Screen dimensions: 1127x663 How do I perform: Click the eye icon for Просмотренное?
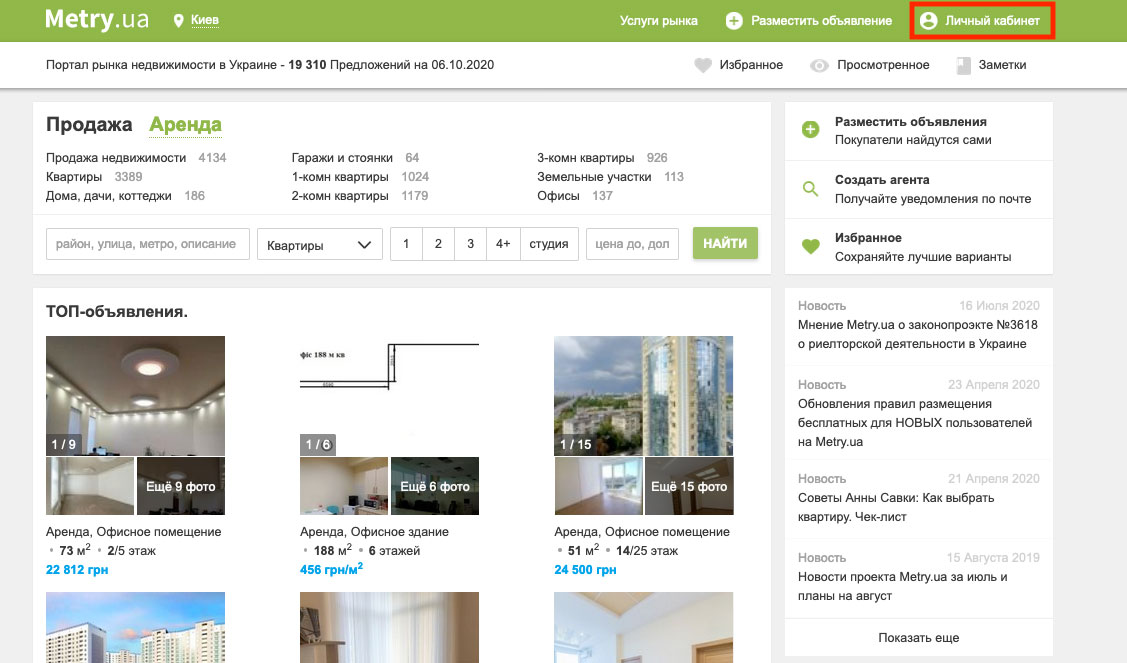[820, 66]
